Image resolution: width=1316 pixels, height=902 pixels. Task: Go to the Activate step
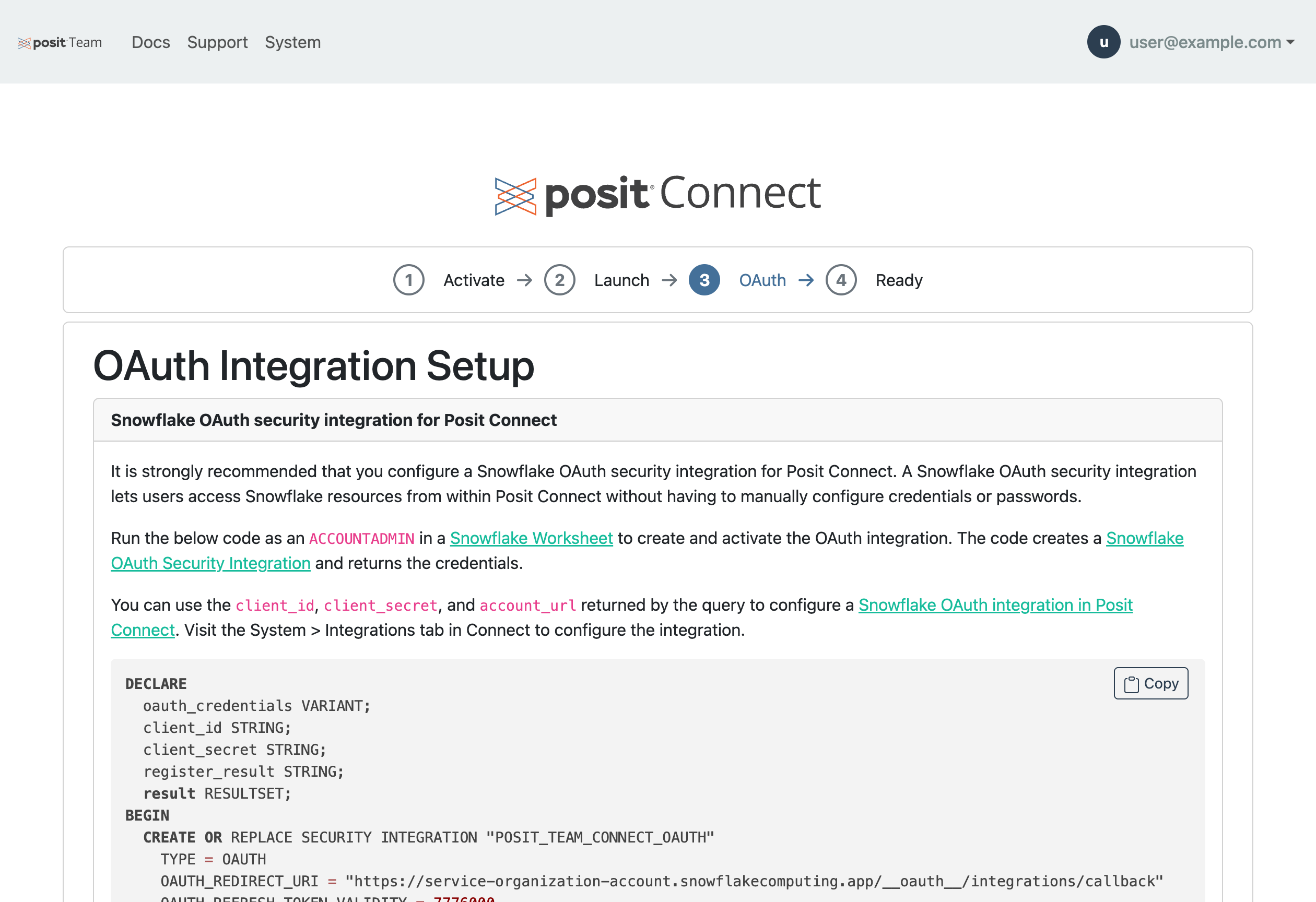[474, 280]
